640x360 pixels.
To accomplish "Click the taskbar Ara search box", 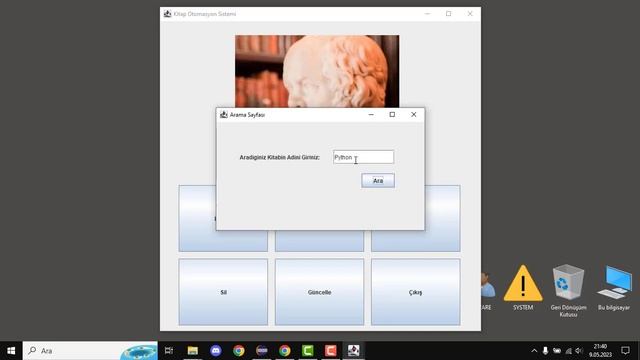I will (x=90, y=351).
